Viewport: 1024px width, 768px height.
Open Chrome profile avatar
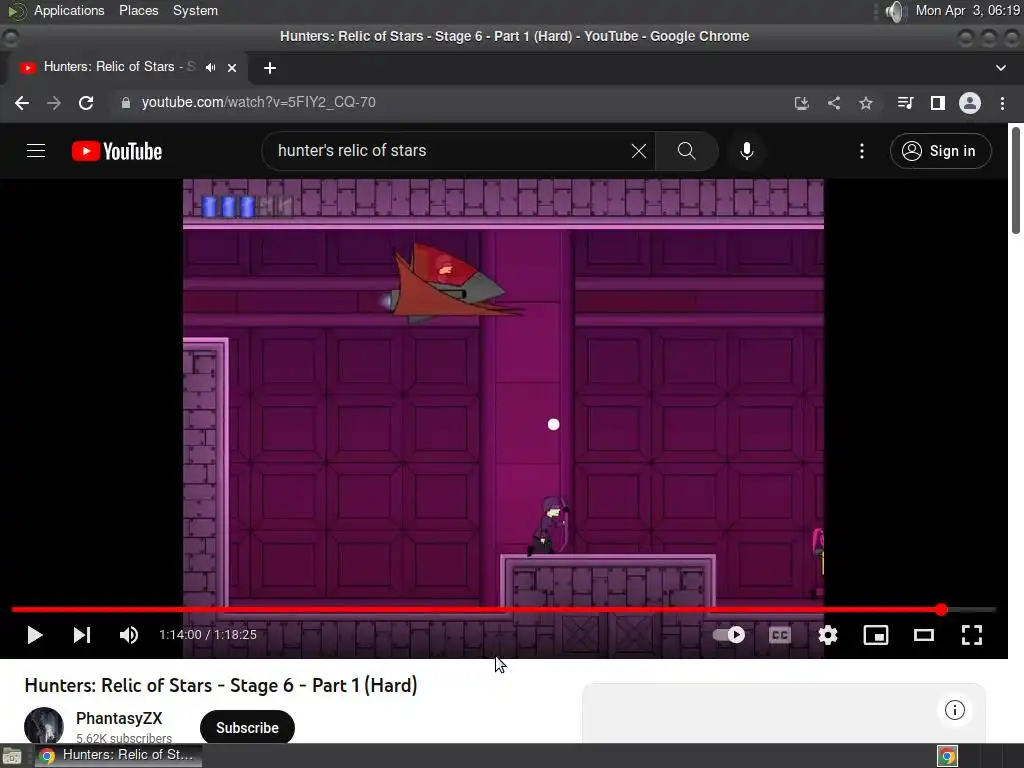tap(970, 103)
